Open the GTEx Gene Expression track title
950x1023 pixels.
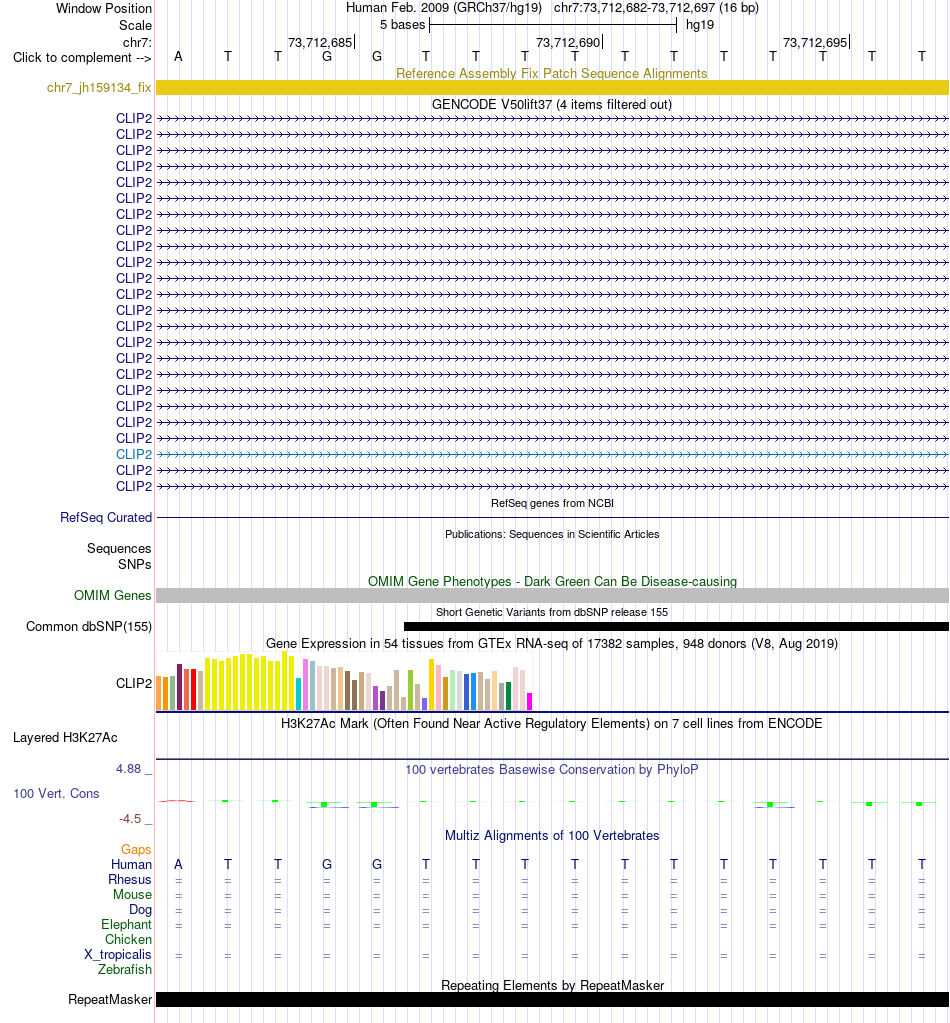coord(552,643)
